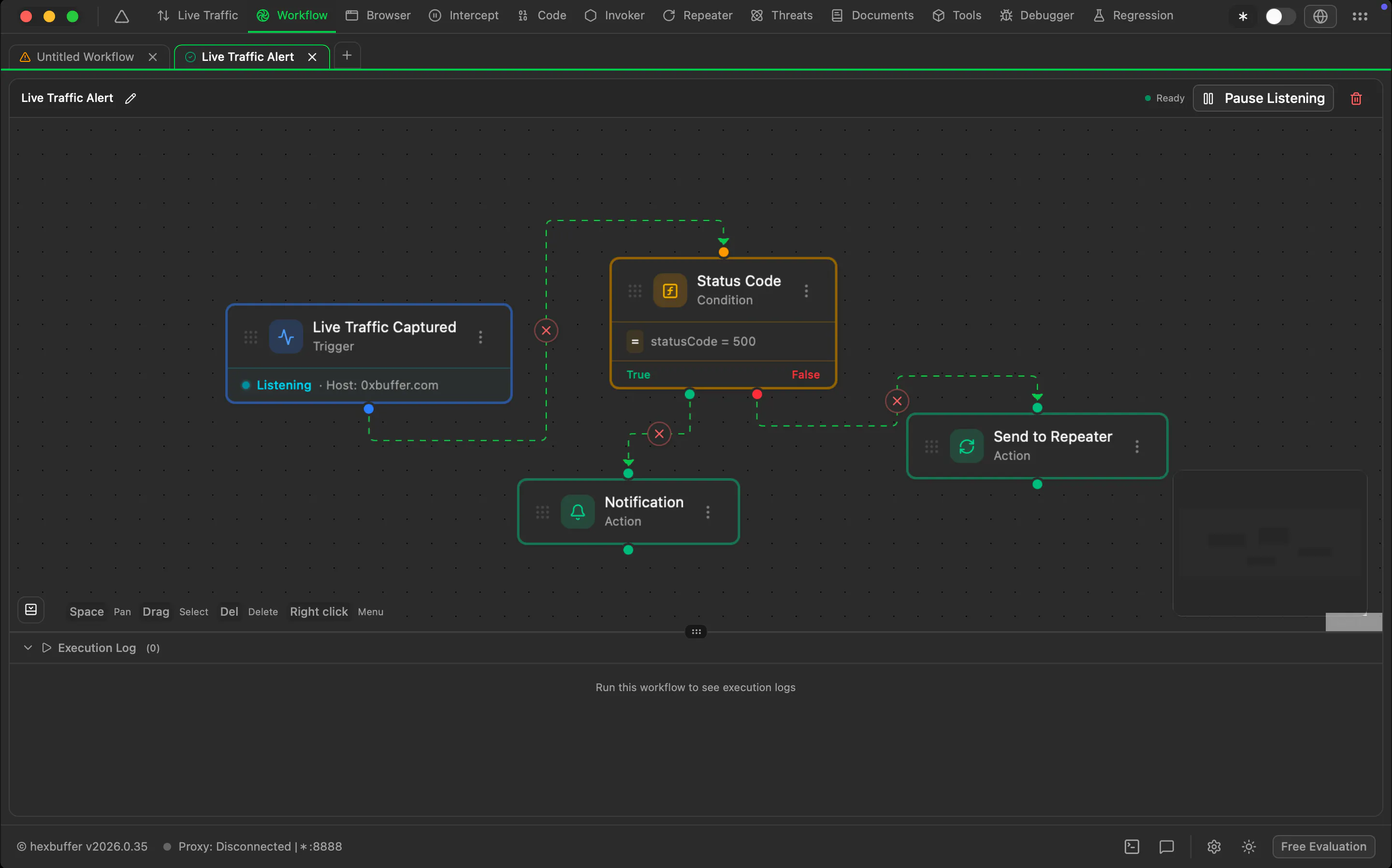The height and width of the screenshot is (868, 1392).
Task: Click Send to Repeater refresh icon
Action: click(x=967, y=447)
